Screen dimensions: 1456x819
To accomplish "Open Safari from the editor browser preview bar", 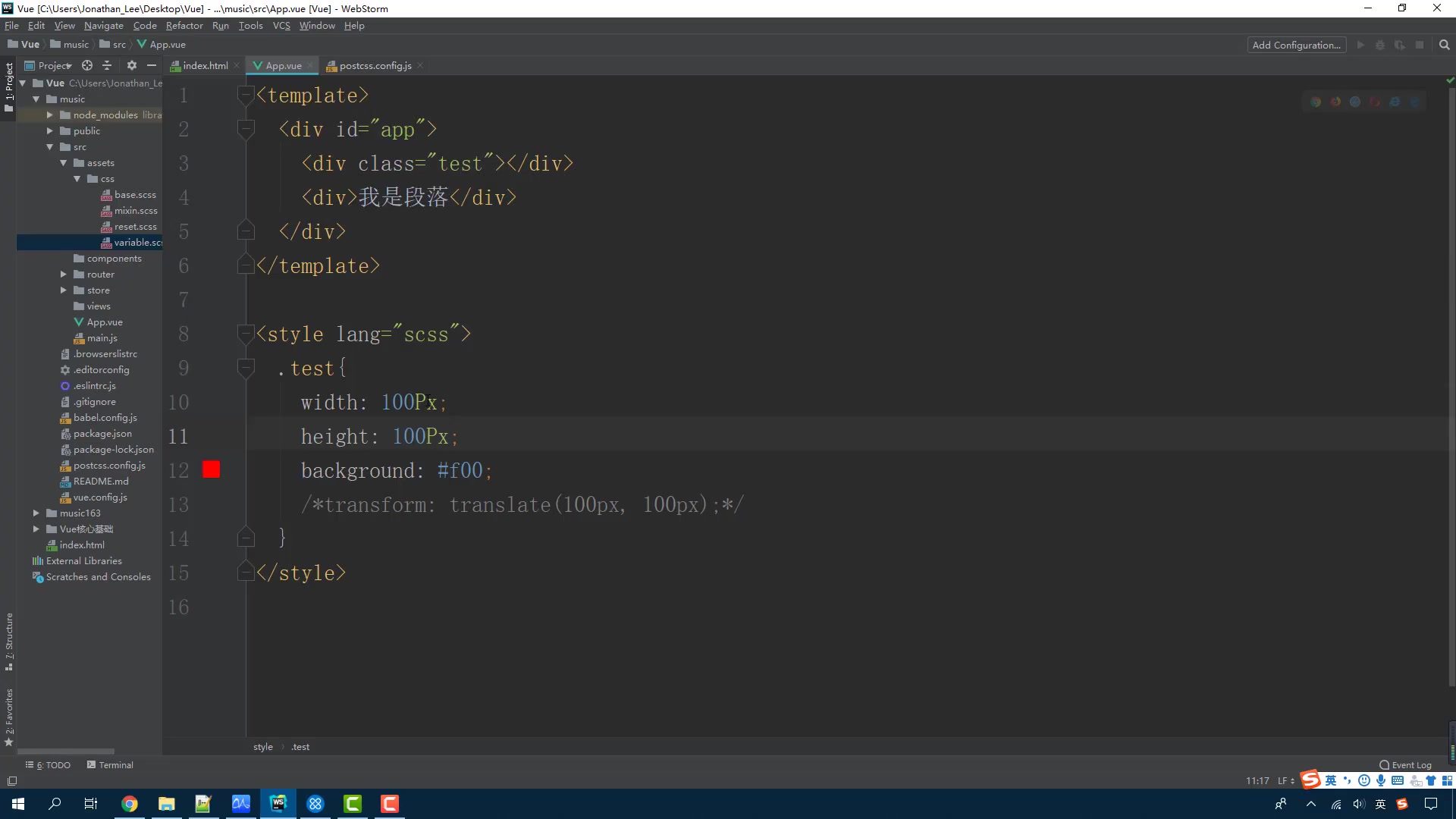I will pos(1355,102).
